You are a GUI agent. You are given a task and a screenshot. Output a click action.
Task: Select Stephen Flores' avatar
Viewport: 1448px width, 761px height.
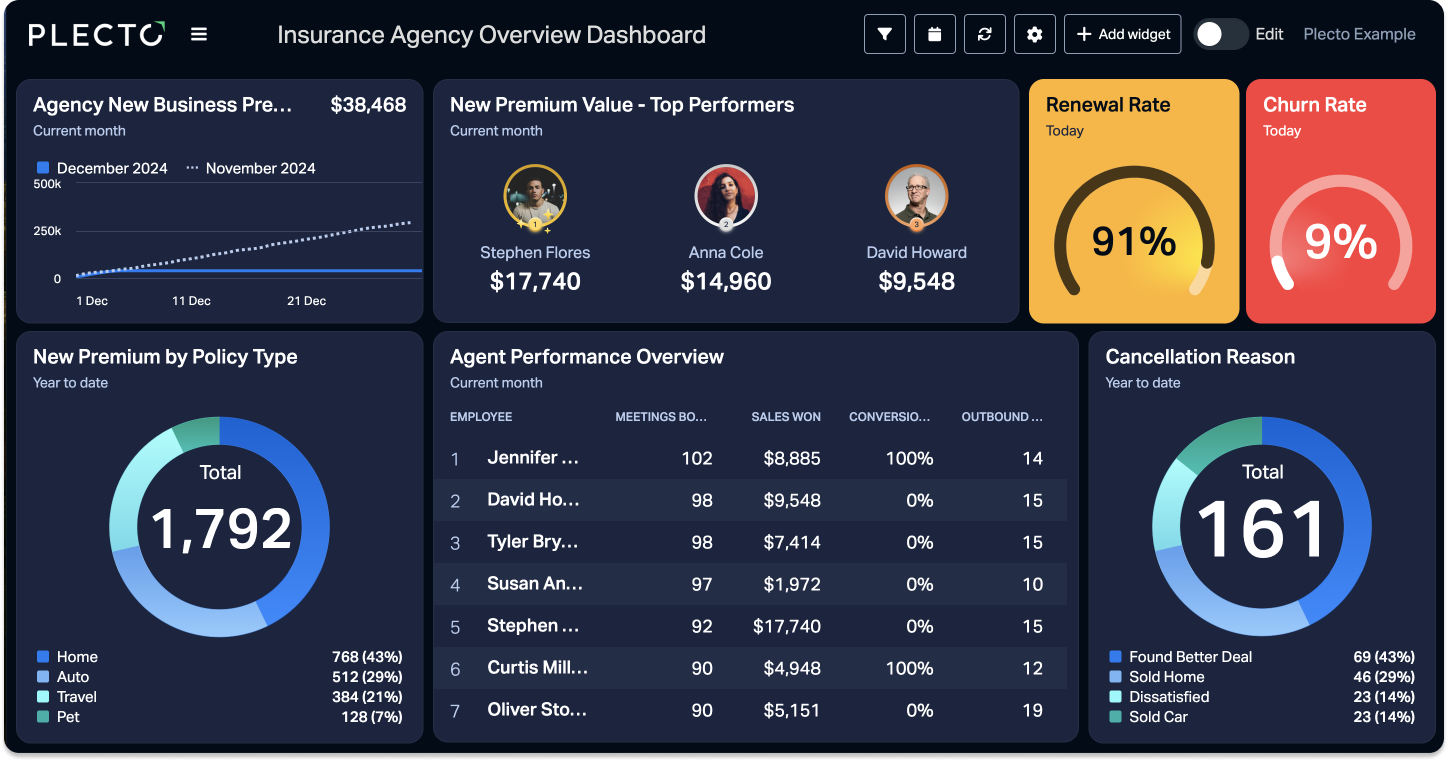535,196
